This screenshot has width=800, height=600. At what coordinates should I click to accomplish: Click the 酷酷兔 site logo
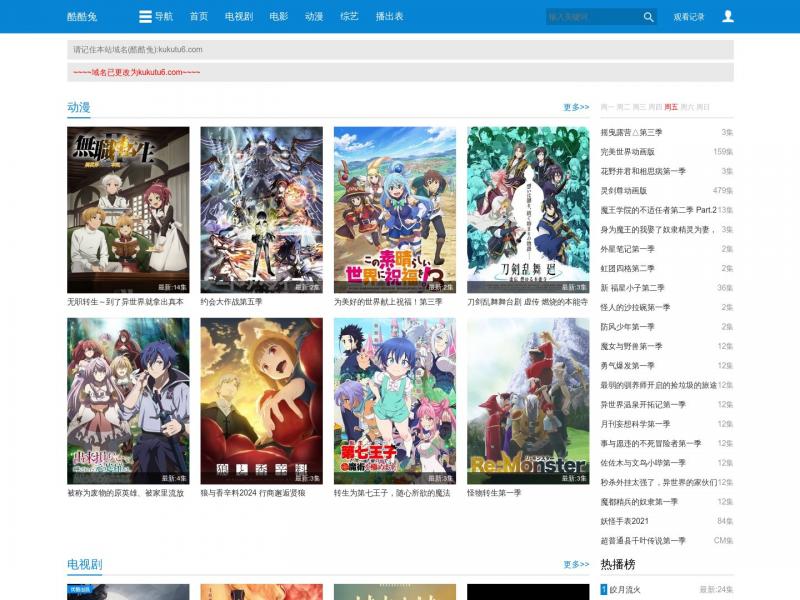tap(82, 16)
